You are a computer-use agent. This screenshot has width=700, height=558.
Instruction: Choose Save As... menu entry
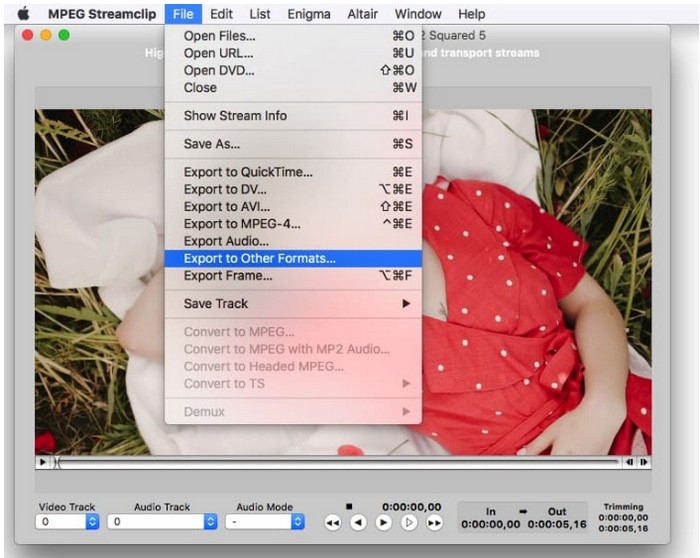293,144
